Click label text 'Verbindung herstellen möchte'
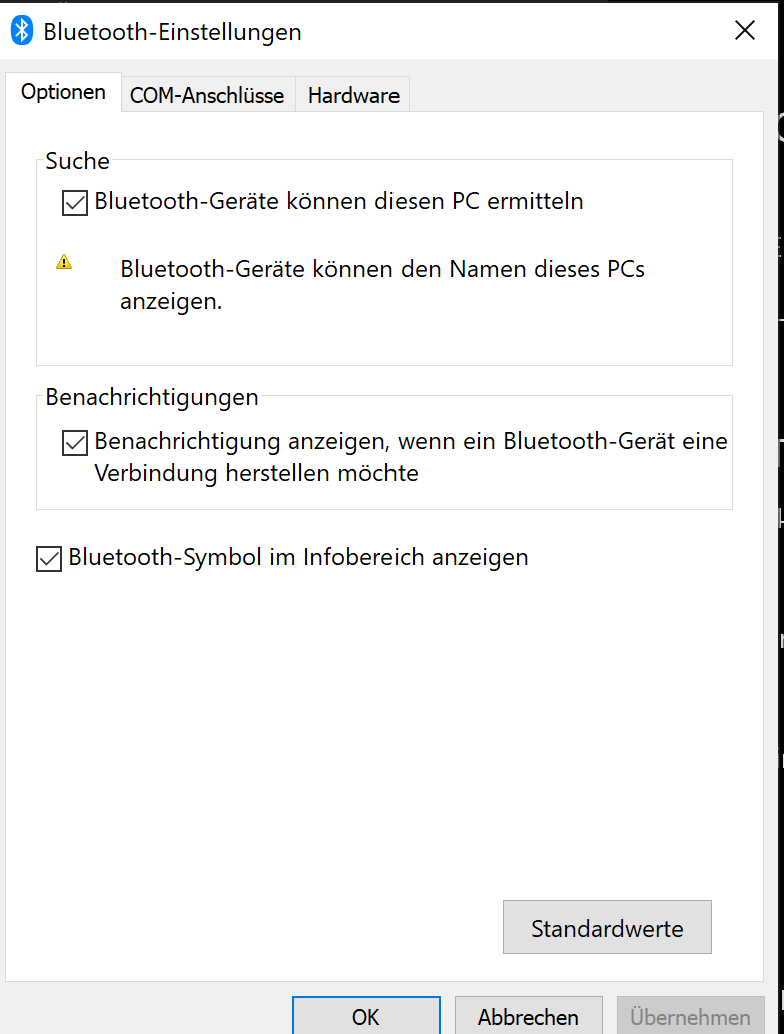 pos(256,473)
